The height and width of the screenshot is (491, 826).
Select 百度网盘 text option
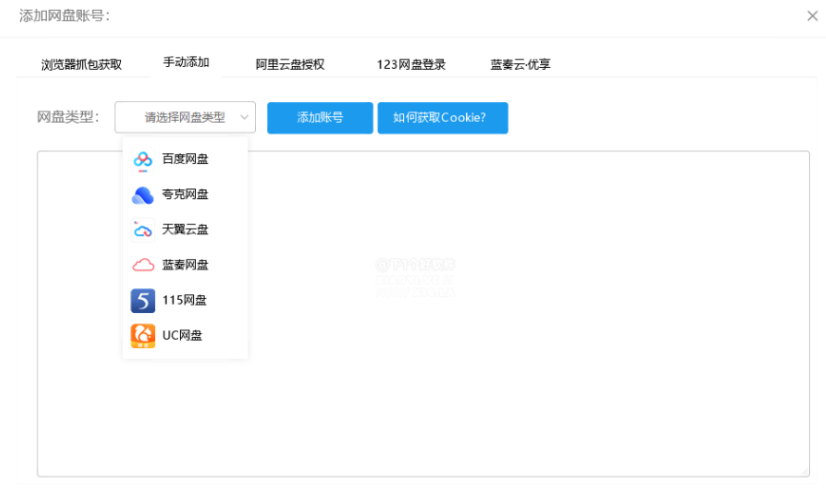185,159
